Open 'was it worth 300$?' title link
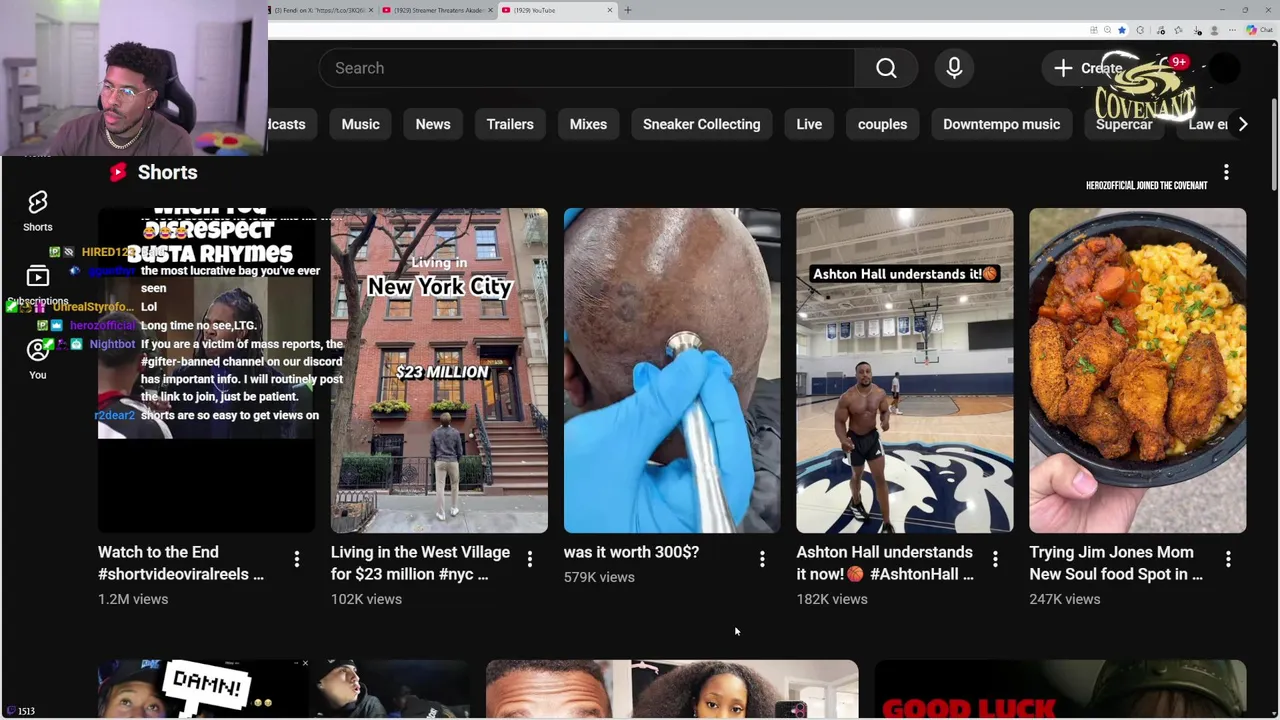This screenshot has width=1280, height=720. (631, 552)
